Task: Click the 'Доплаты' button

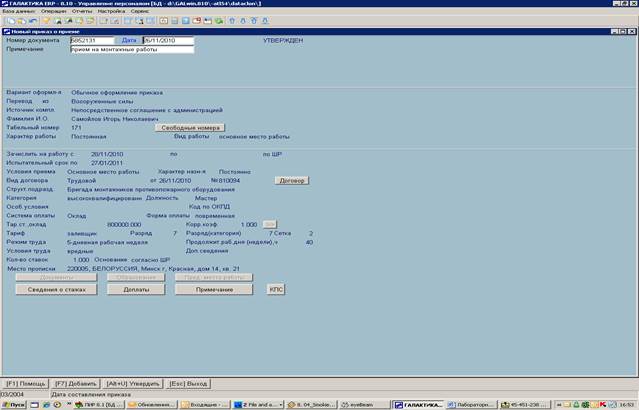Action: click(136, 288)
